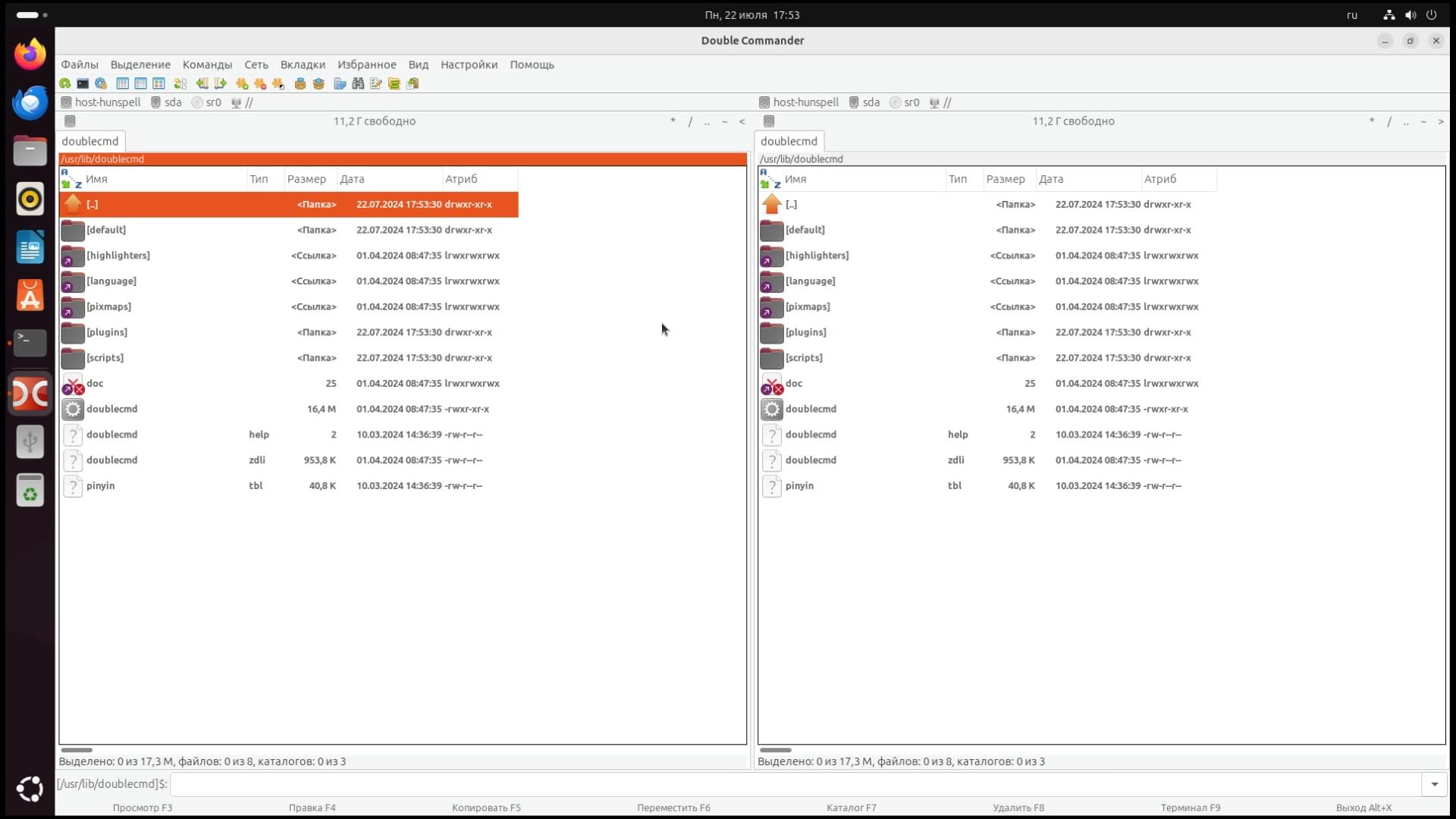Open the Вкладки menu
The image size is (1456, 819).
303,64
